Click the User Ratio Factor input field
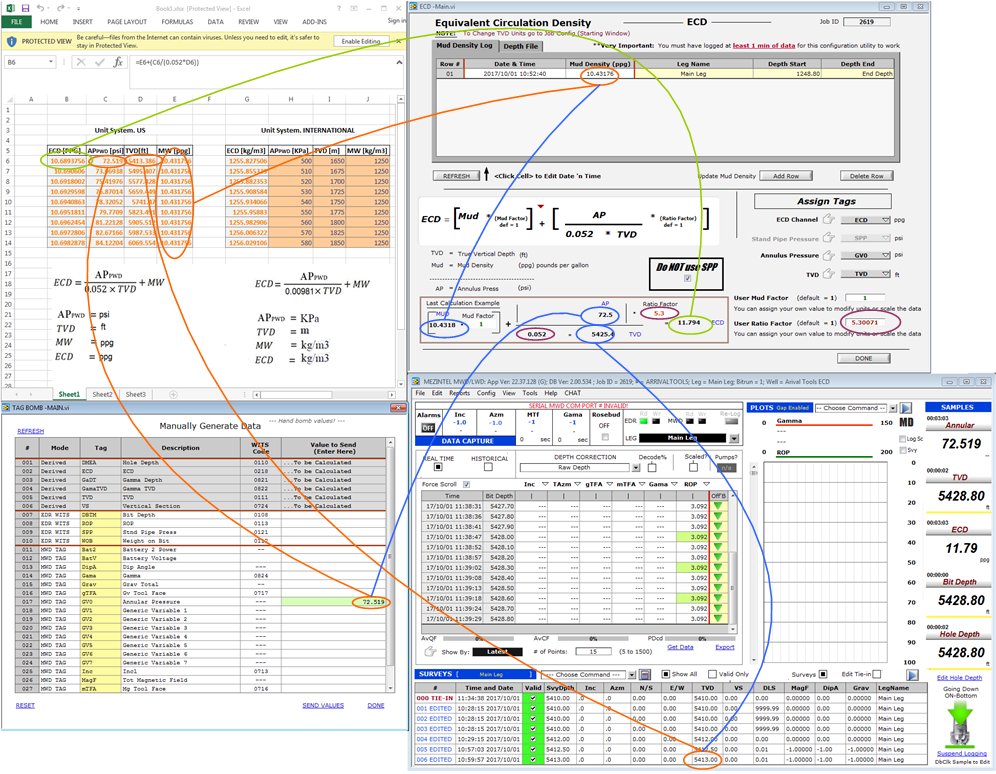This screenshot has height=774, width=996. [x=865, y=323]
